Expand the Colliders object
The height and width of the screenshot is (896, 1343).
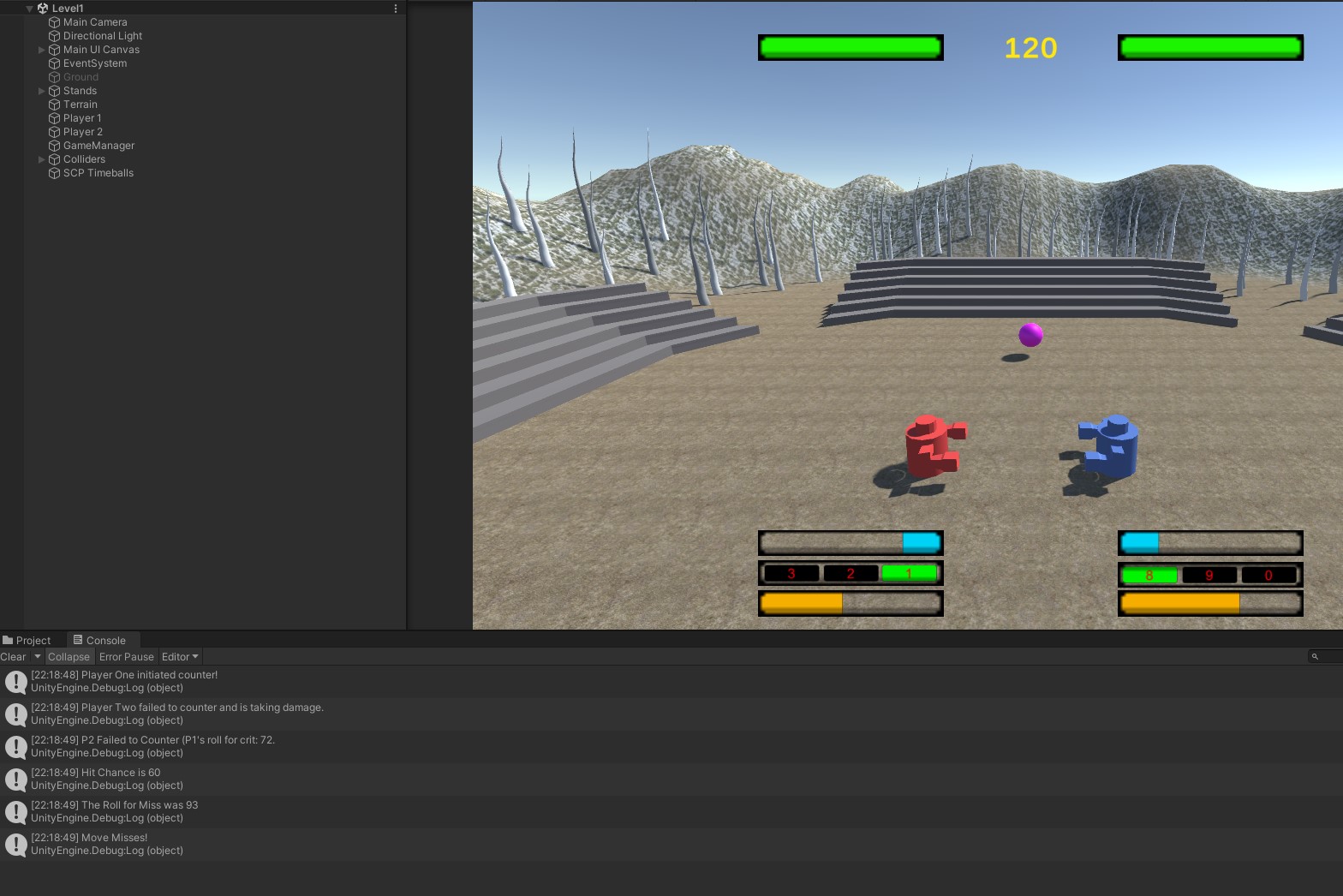click(42, 159)
